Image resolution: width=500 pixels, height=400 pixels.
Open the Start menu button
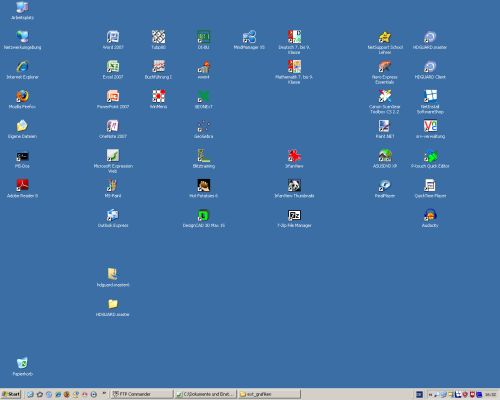(11, 394)
